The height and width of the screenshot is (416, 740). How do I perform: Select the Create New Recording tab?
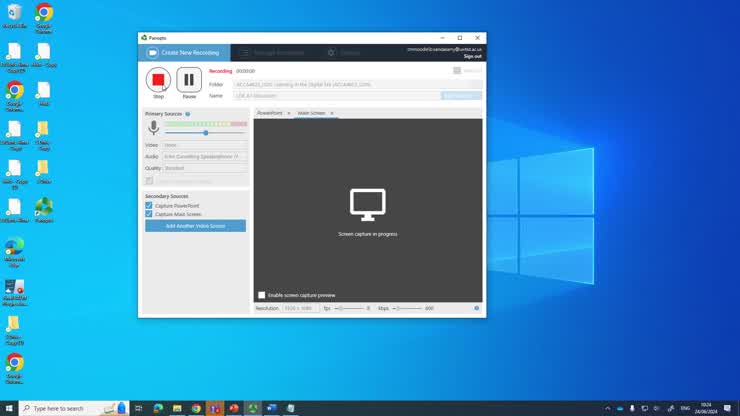coord(184,52)
